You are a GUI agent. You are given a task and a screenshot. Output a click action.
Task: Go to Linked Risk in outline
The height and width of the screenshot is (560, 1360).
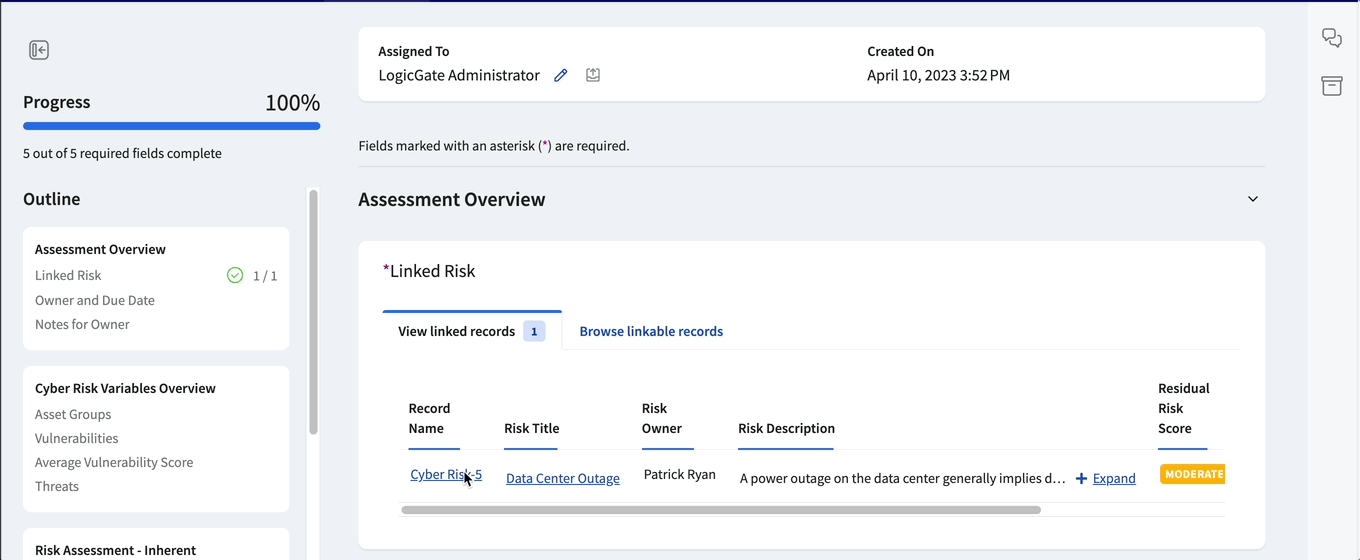click(x=68, y=275)
